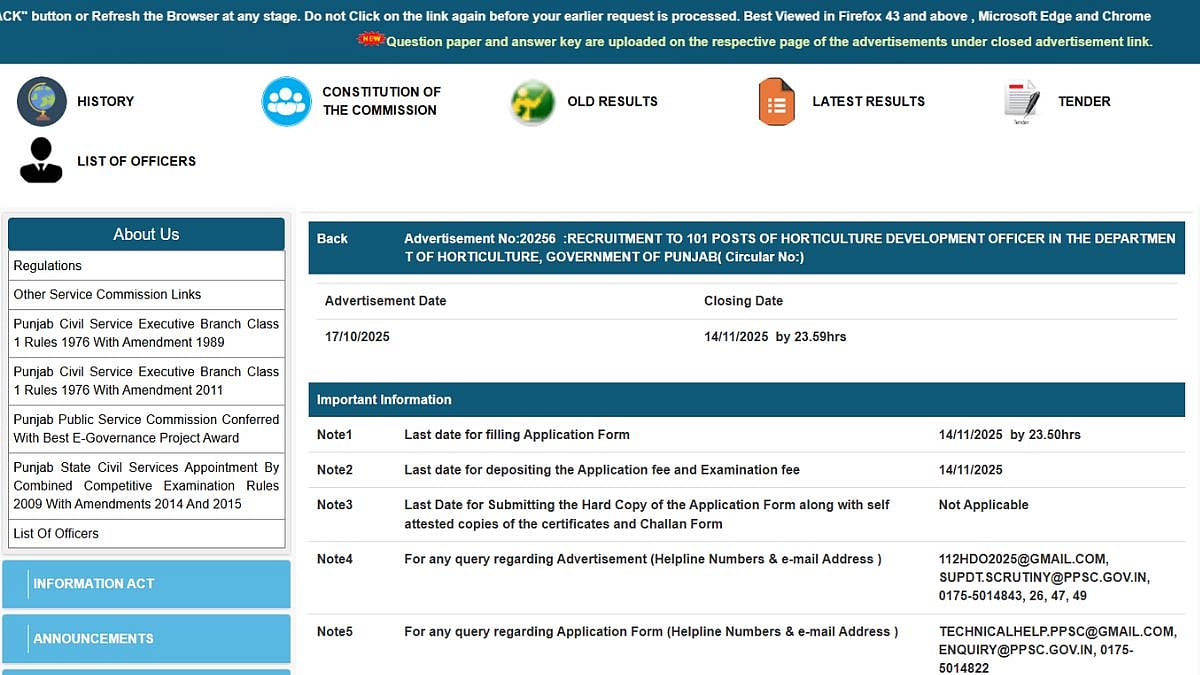Click the Old Results green icon
Image resolution: width=1200 pixels, height=675 pixels.
(532, 101)
